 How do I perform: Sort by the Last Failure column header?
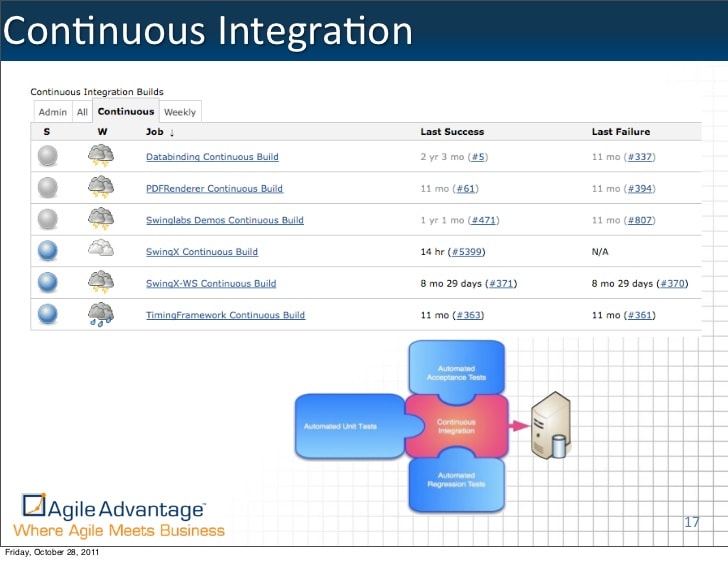[620, 131]
